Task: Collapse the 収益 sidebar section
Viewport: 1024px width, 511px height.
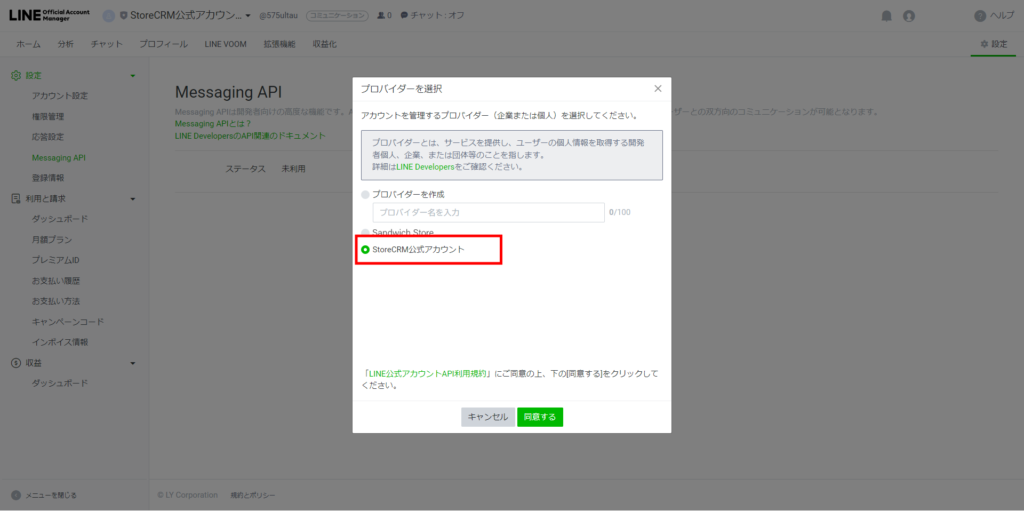Action: point(133,363)
